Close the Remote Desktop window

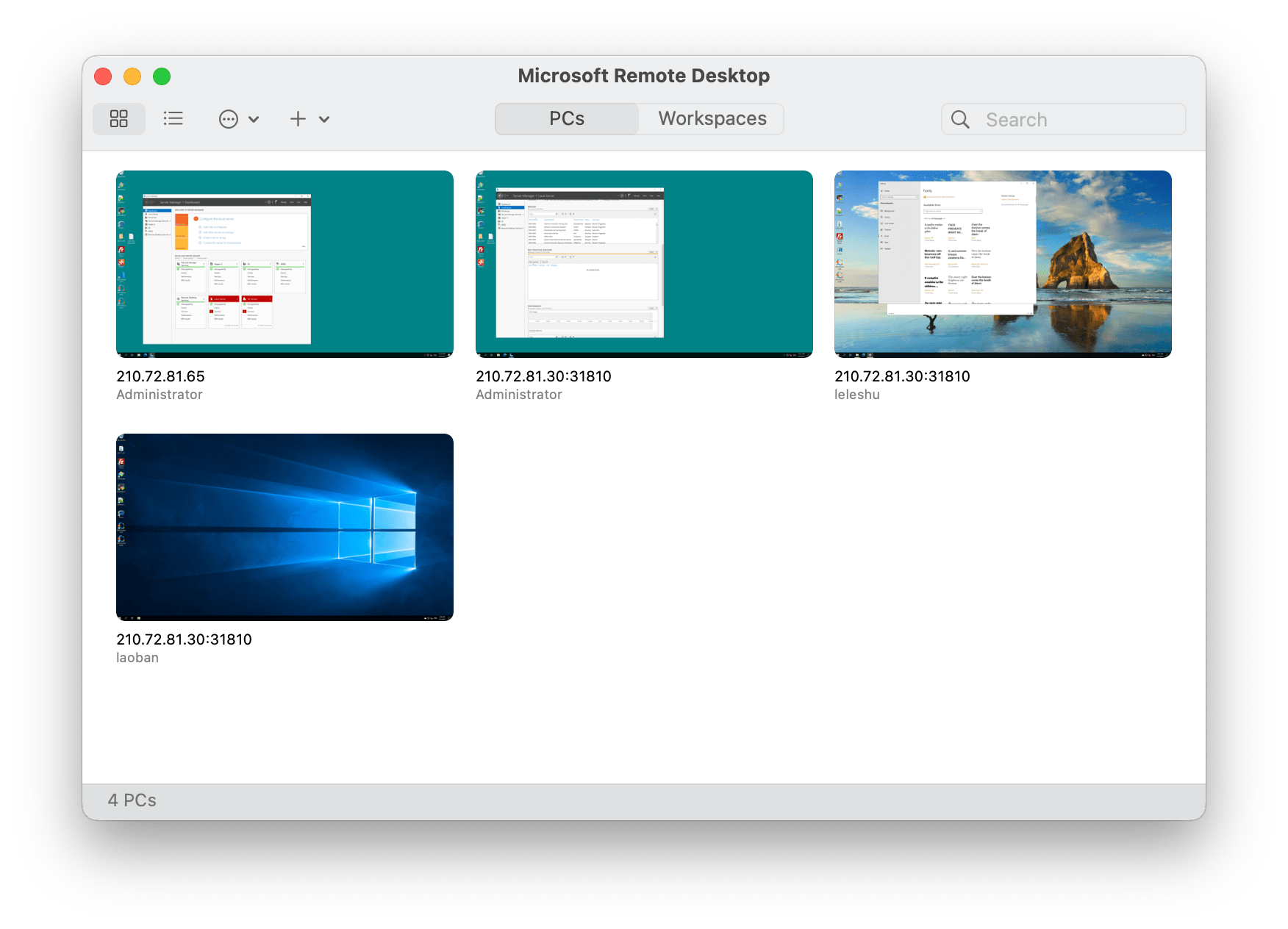tap(103, 76)
